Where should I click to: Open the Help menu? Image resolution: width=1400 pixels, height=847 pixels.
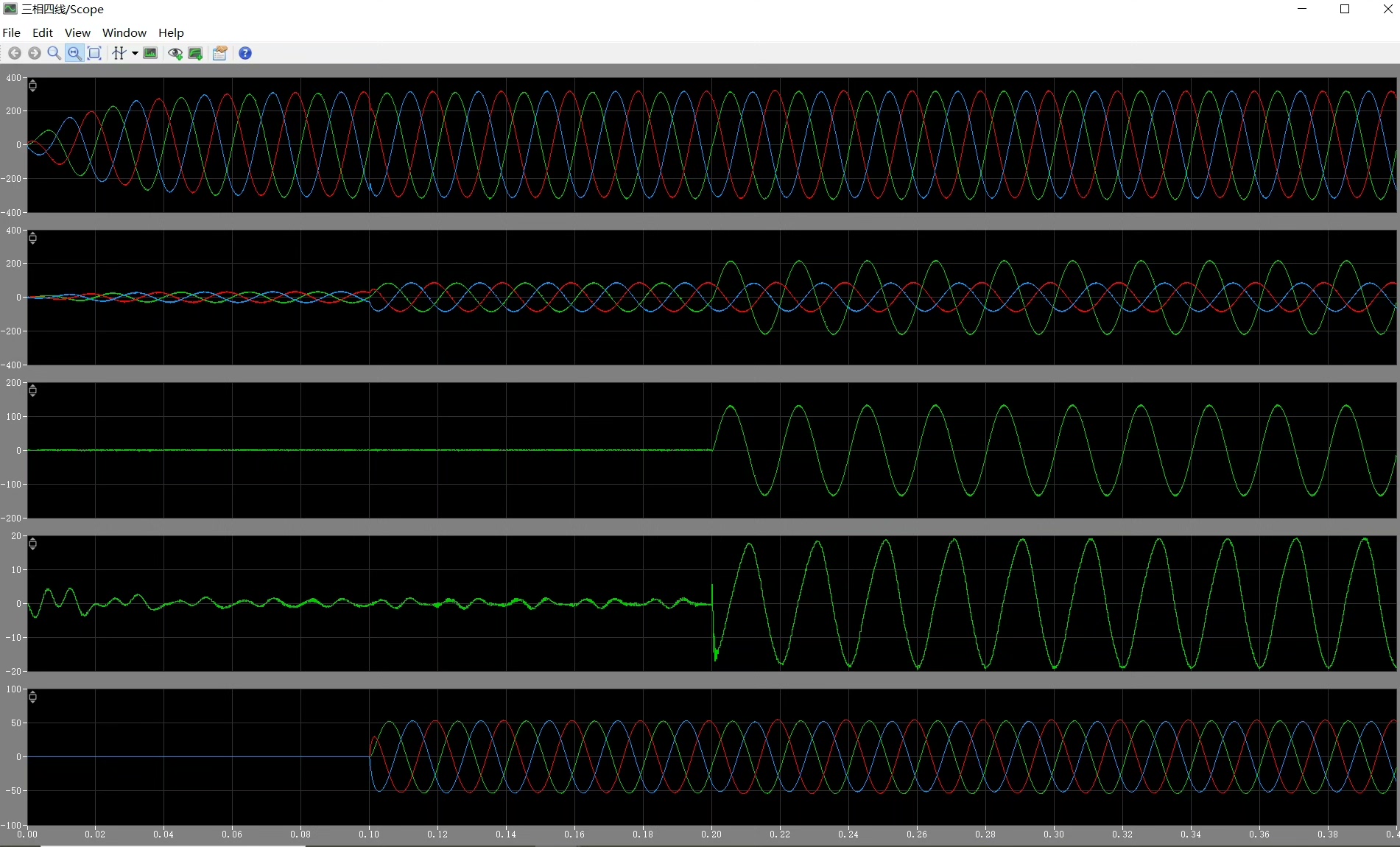click(171, 32)
